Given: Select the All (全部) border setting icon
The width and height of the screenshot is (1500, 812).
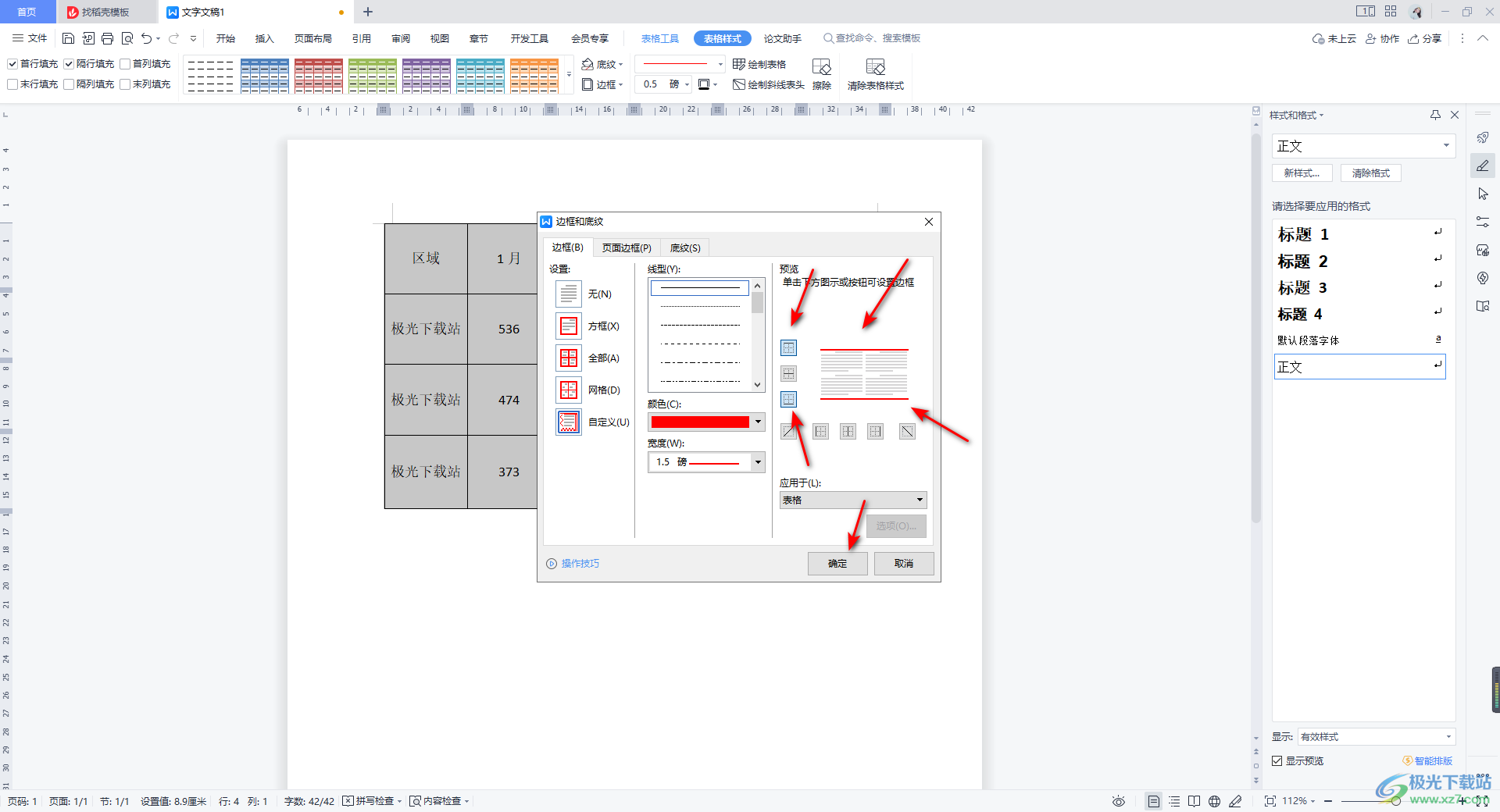Looking at the screenshot, I should coord(569,358).
